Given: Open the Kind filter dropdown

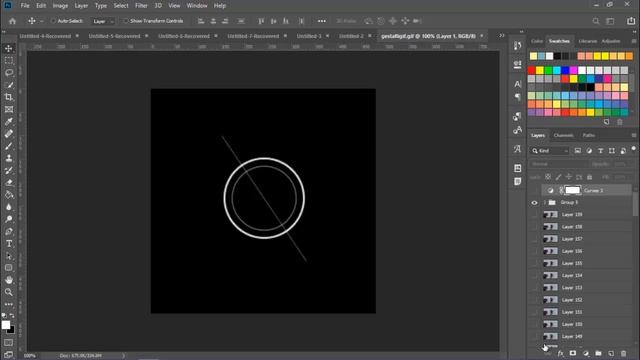Looking at the screenshot, I should pos(550,151).
